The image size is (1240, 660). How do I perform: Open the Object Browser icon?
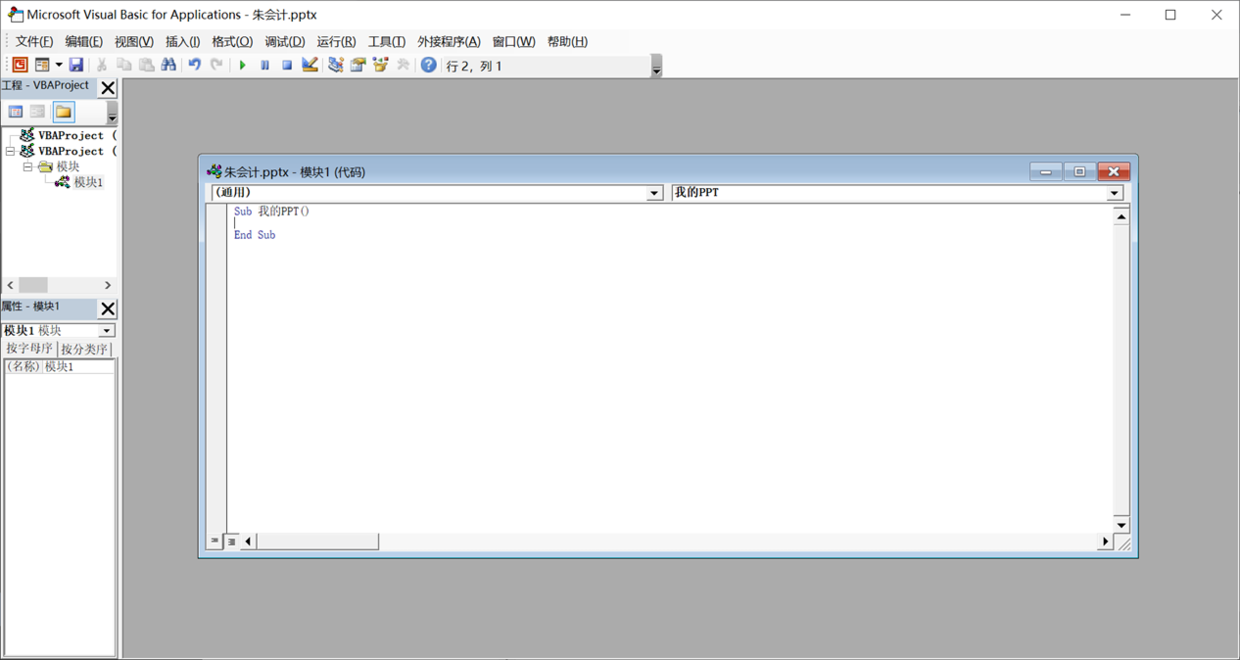380,65
